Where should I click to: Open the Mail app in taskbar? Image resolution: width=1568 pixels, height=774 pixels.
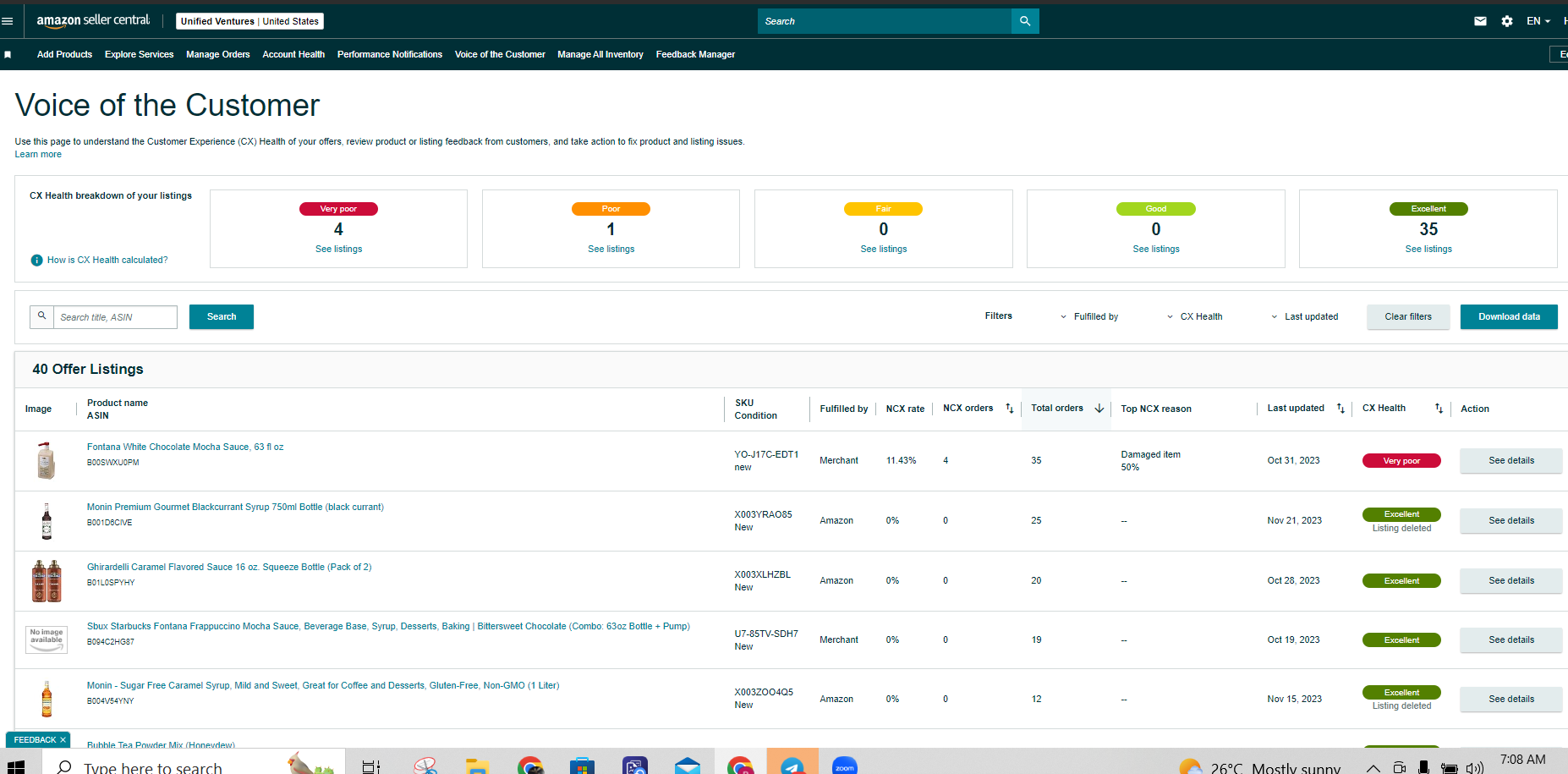click(x=688, y=766)
